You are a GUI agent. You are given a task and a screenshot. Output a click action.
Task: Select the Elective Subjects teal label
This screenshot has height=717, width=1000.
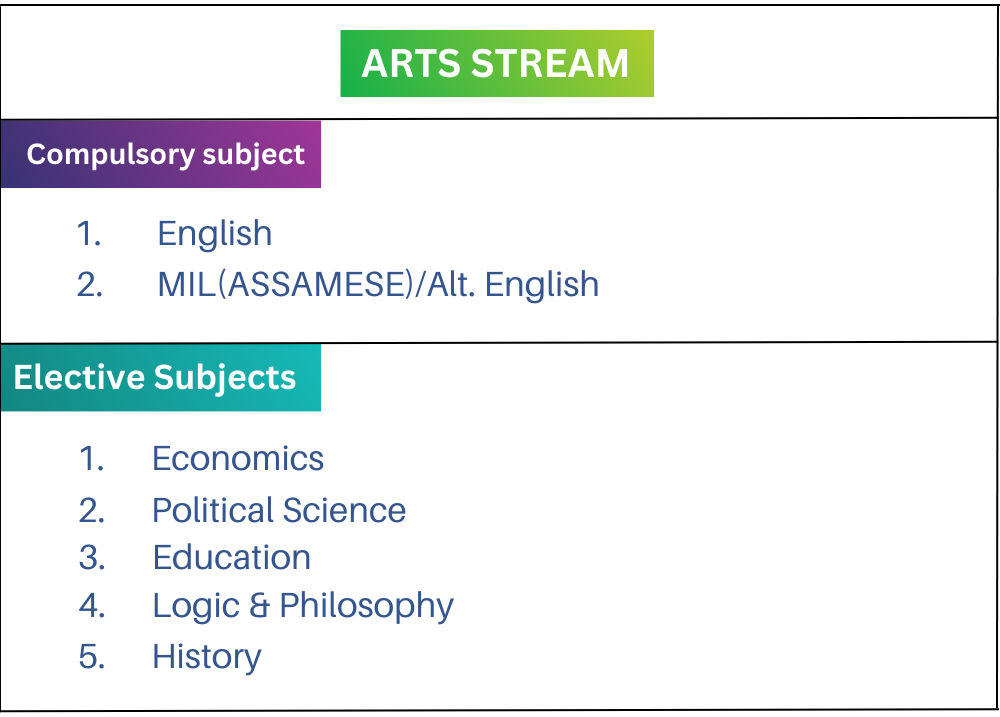click(x=160, y=378)
